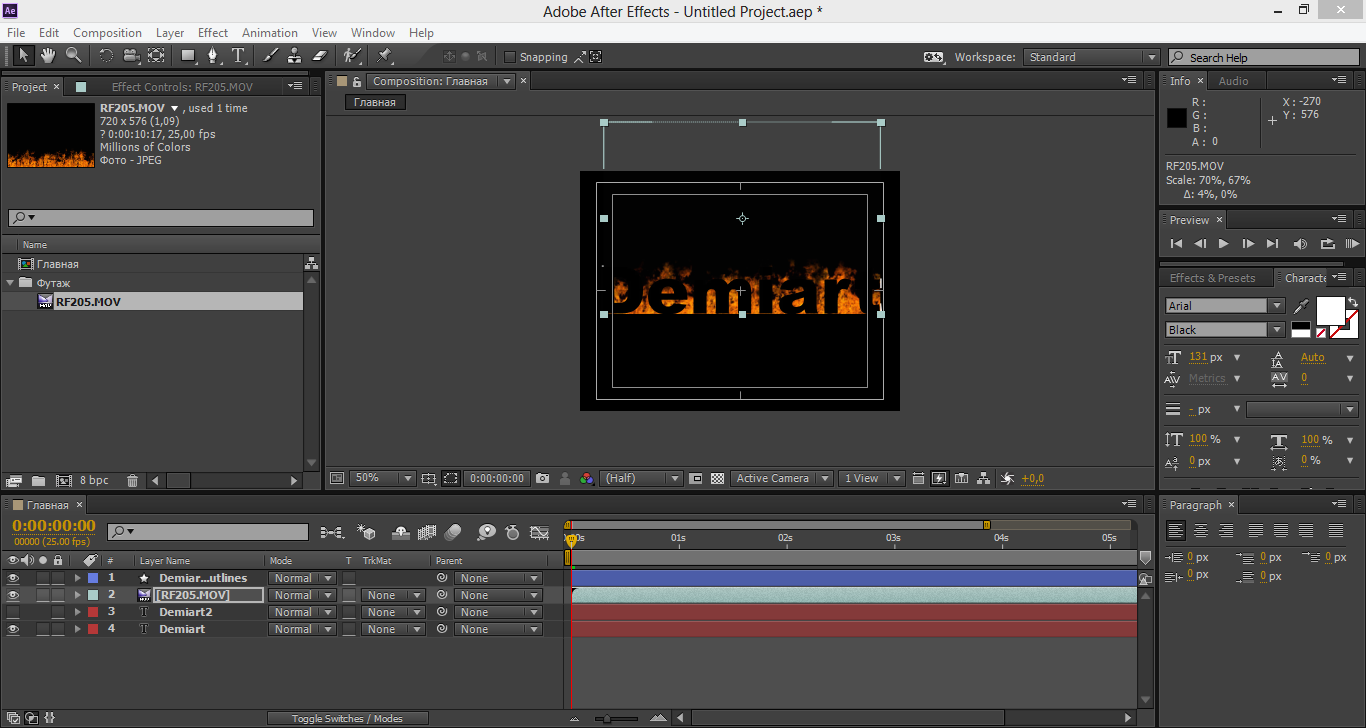Screen dimensions: 1366x728
Task: Select left align text in Paragraph panel
Action: 1176,531
